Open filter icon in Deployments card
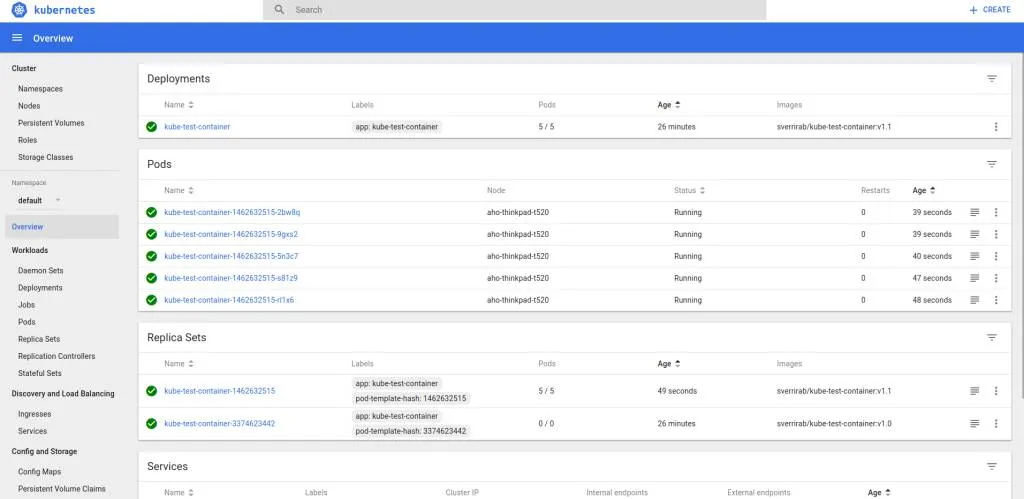The width and height of the screenshot is (1024, 499). [991, 79]
